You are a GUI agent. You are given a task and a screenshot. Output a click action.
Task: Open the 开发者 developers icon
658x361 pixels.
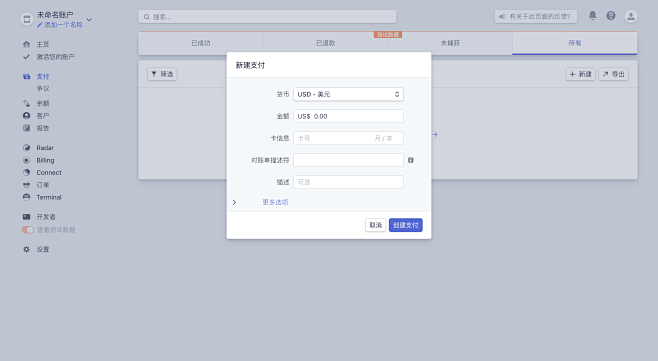point(26,217)
